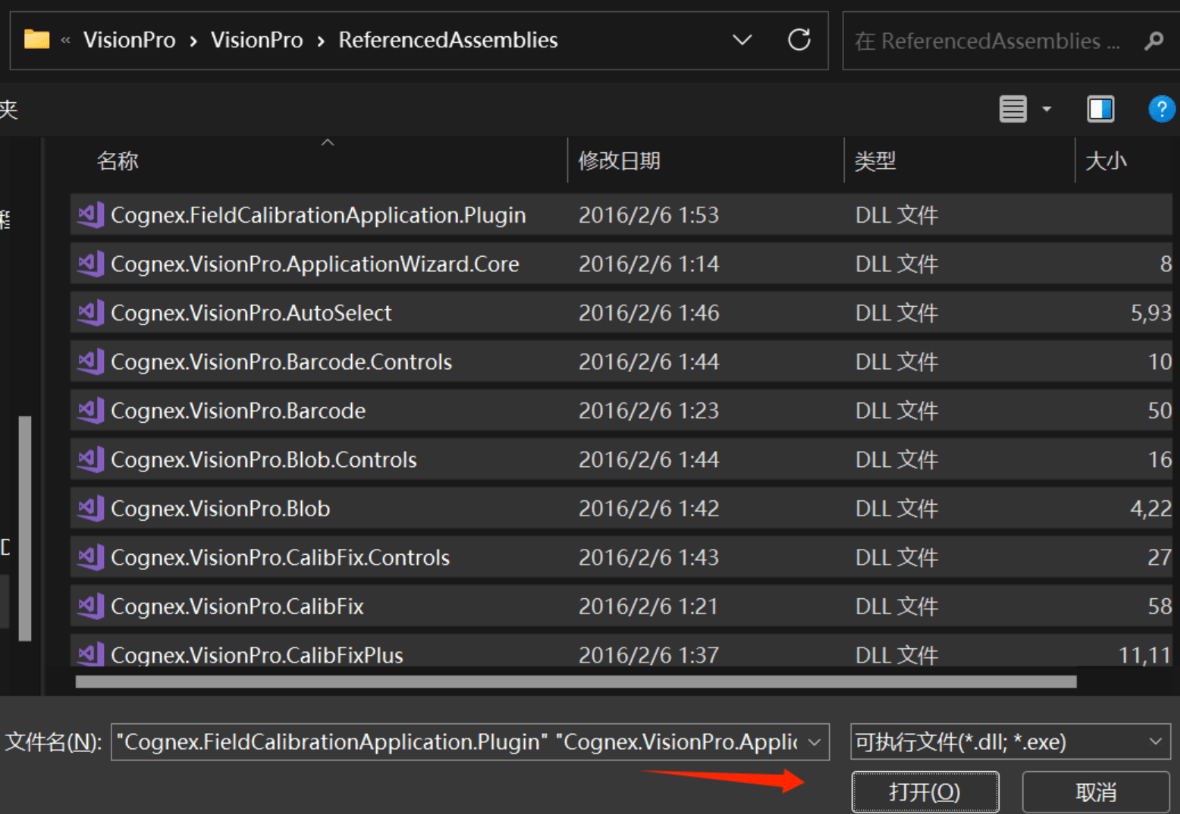Click date 2016/2/6 1:53 cell
The height and width of the screenshot is (814, 1180).
point(649,215)
